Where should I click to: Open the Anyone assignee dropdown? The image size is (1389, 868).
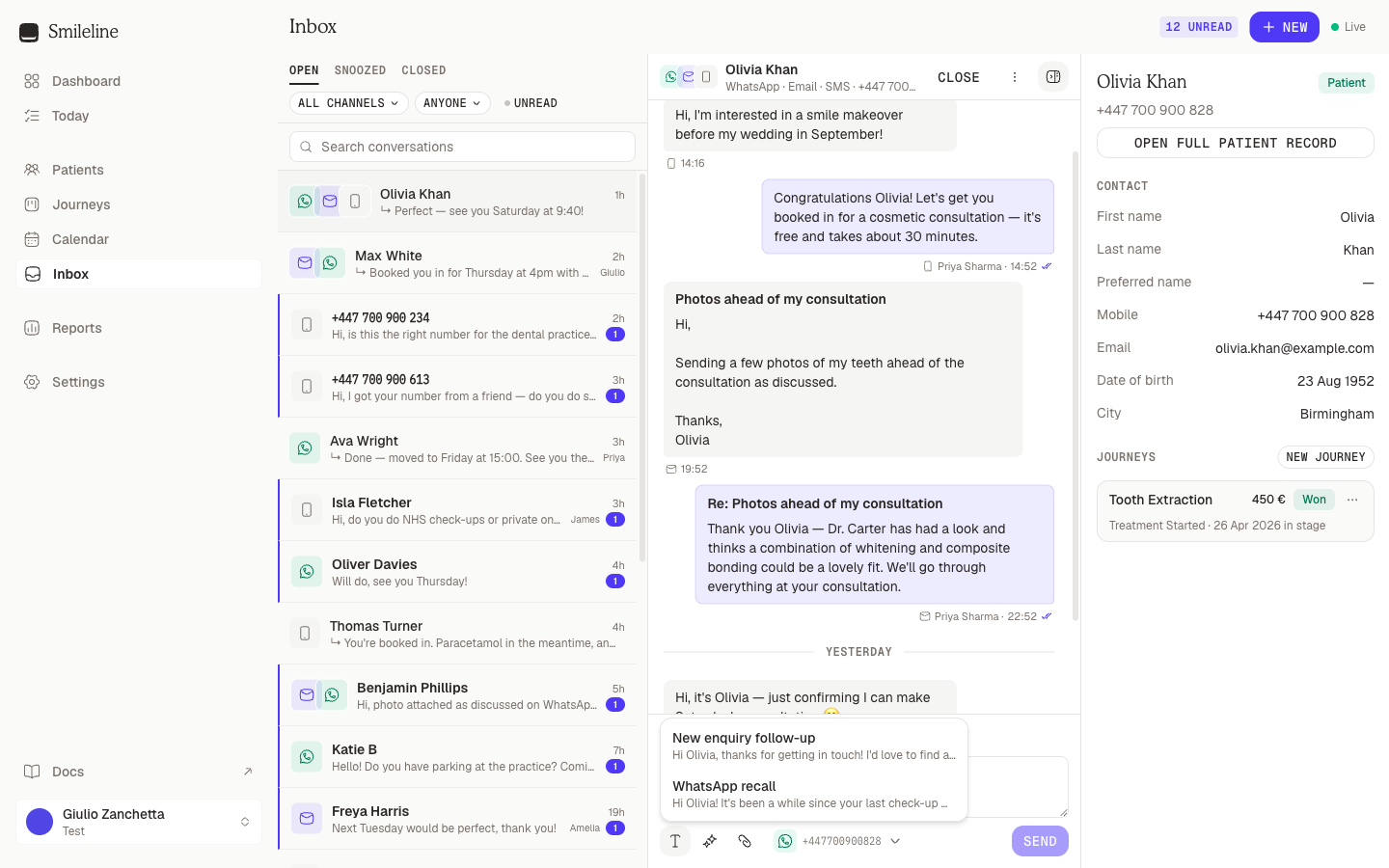coord(452,103)
